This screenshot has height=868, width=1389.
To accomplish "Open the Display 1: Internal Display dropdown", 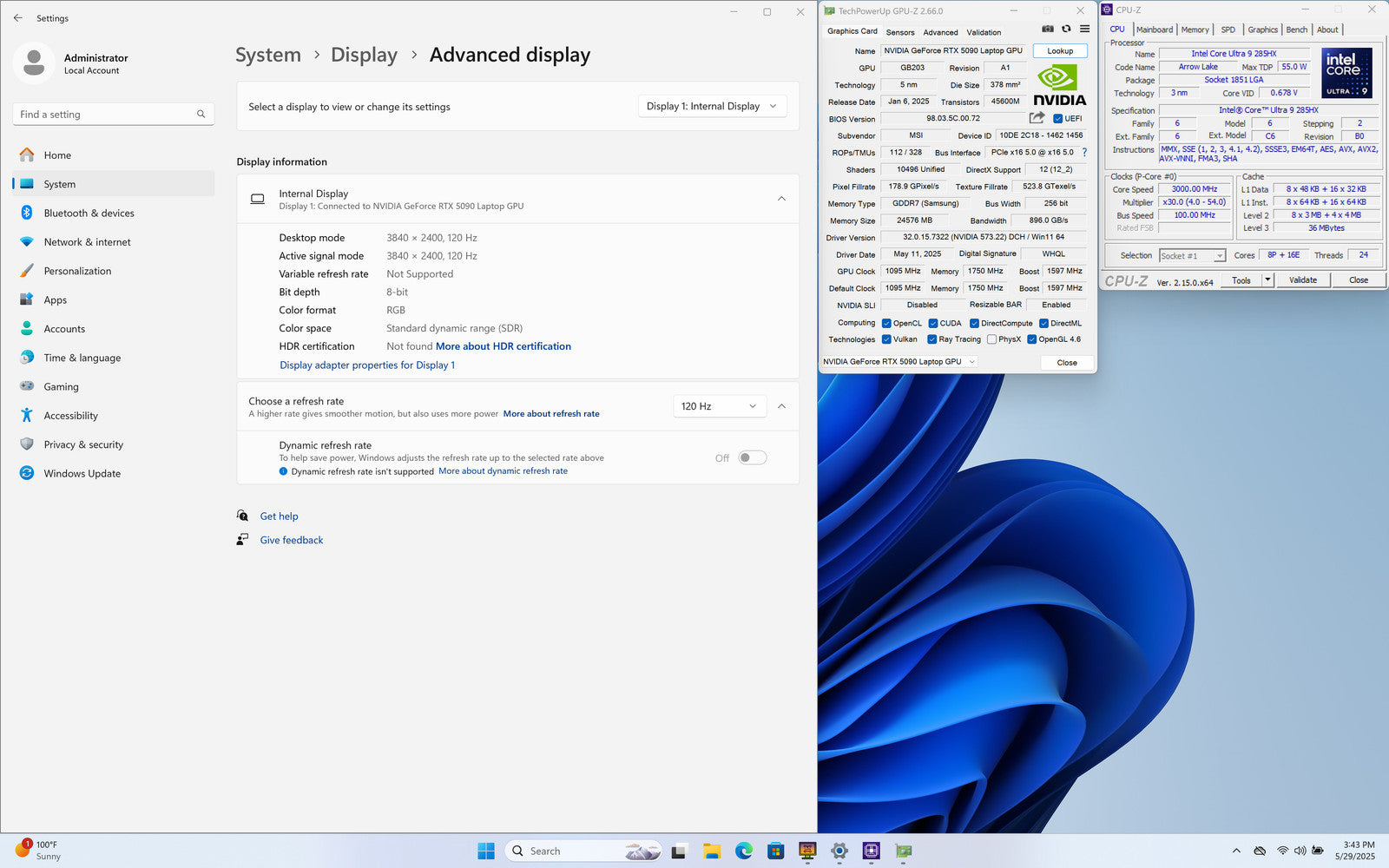I will (x=712, y=107).
